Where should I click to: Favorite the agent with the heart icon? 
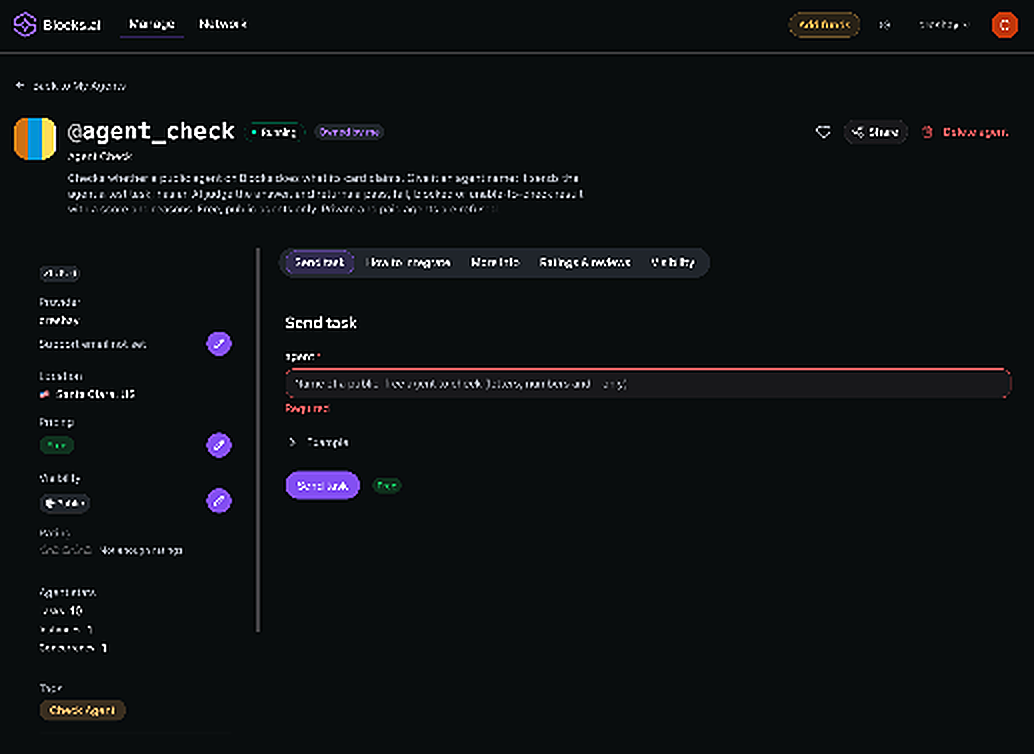823,132
